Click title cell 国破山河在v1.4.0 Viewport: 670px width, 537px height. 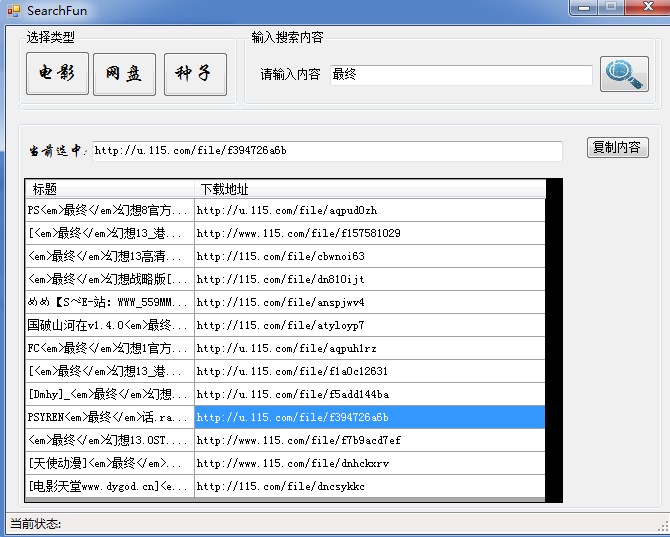pos(110,326)
